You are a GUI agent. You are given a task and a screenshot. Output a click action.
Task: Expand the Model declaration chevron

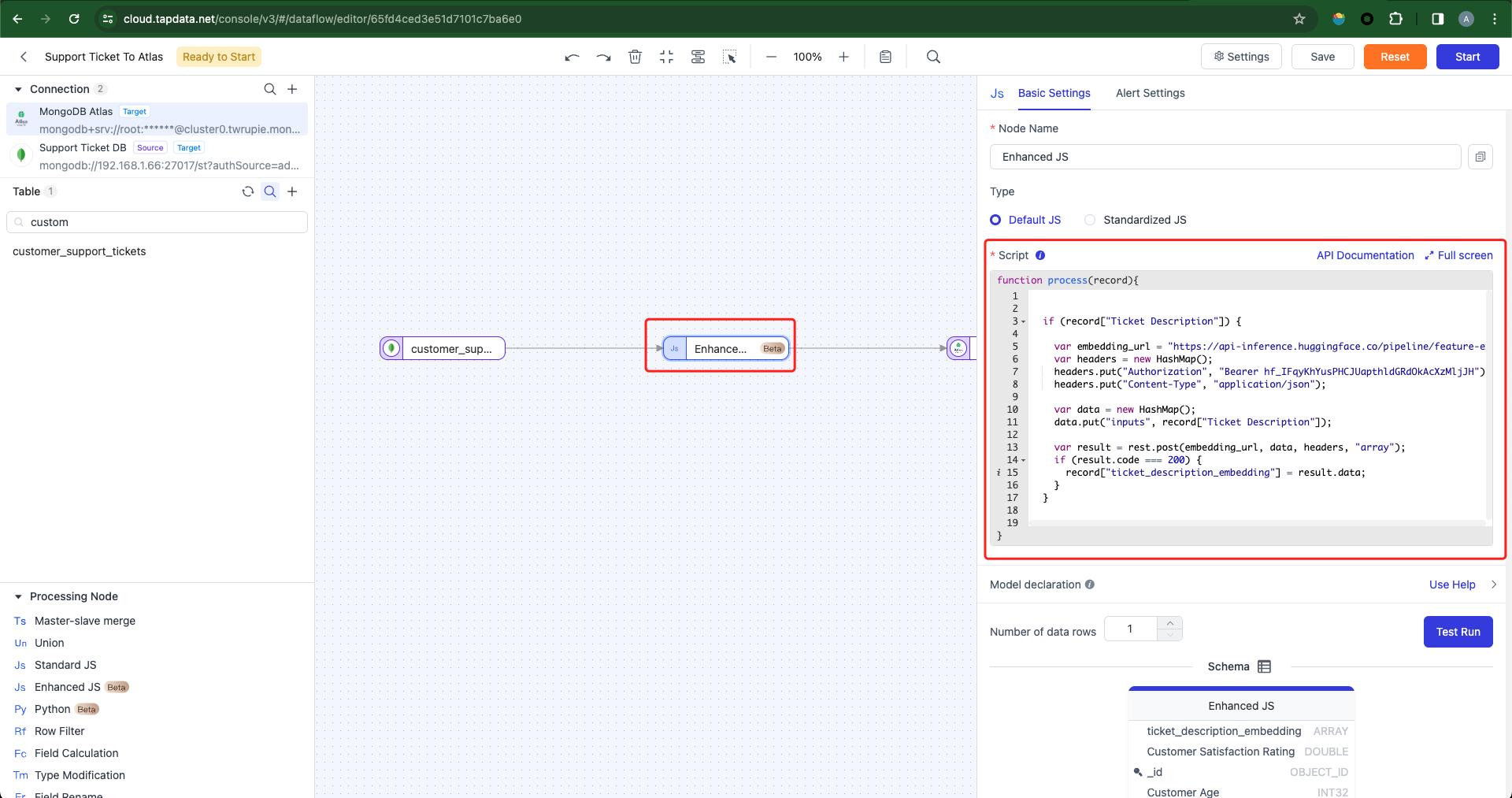click(1493, 585)
